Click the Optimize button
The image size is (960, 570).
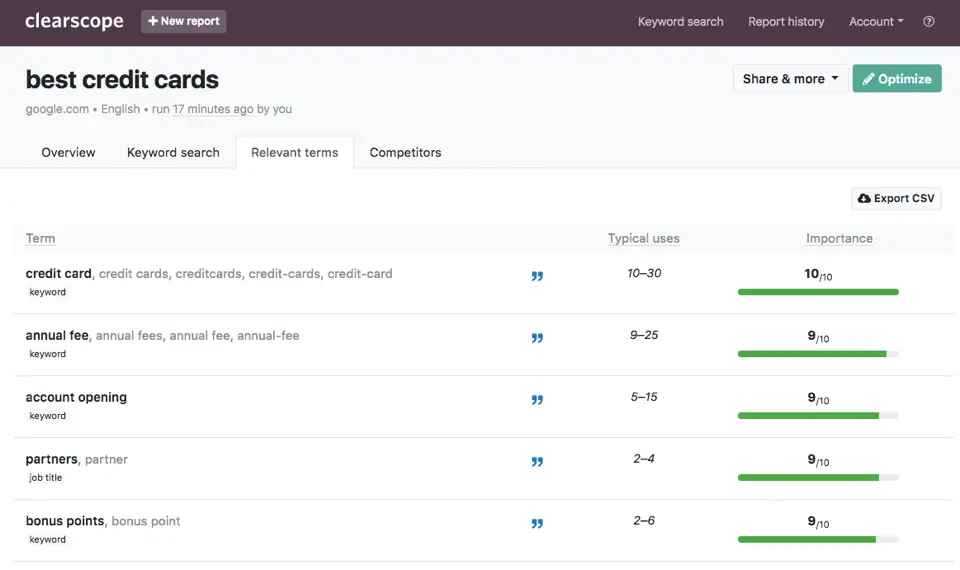click(x=897, y=78)
